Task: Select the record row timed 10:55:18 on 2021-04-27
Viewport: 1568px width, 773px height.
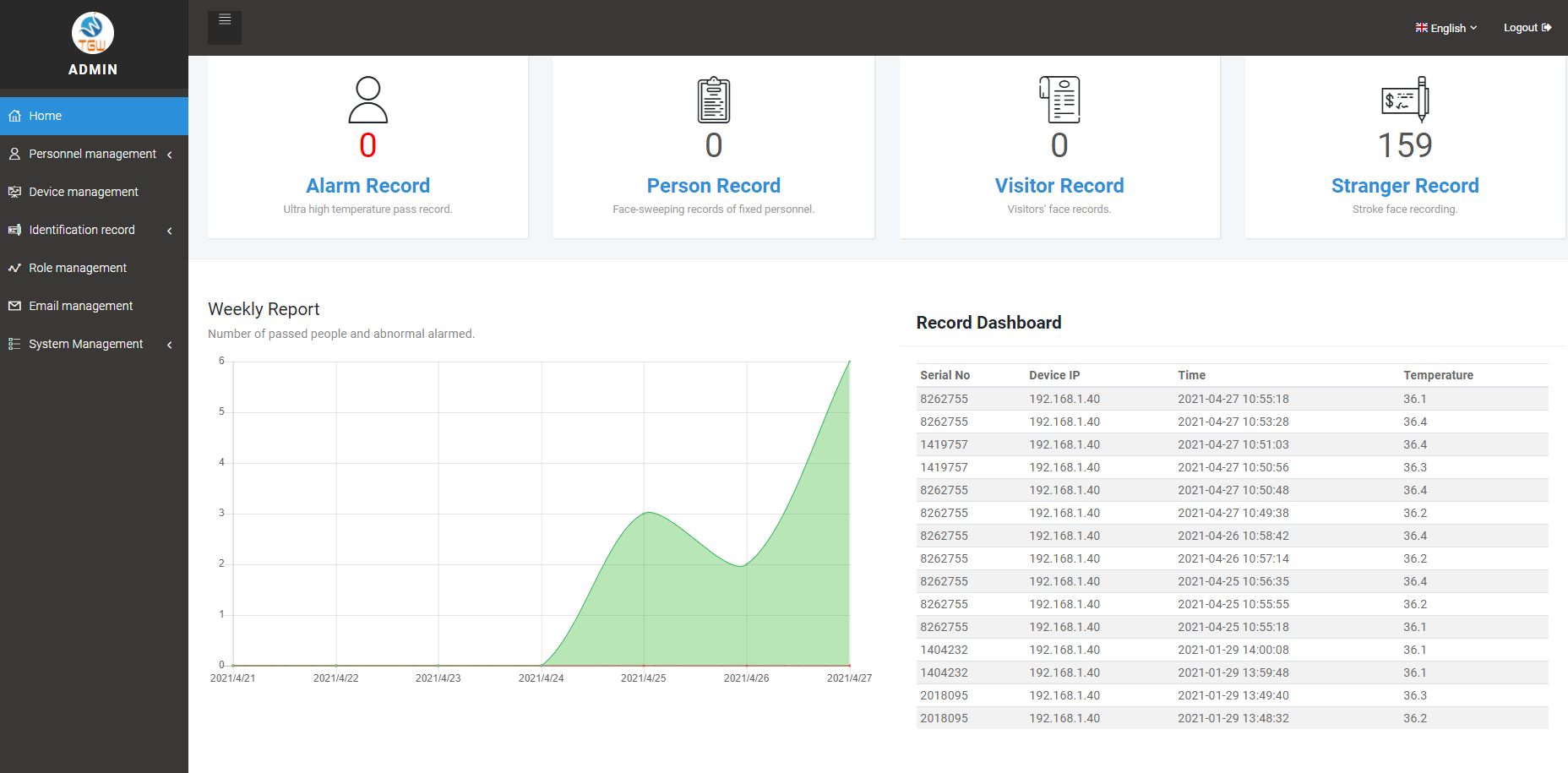Action: pyautogui.click(x=1233, y=399)
